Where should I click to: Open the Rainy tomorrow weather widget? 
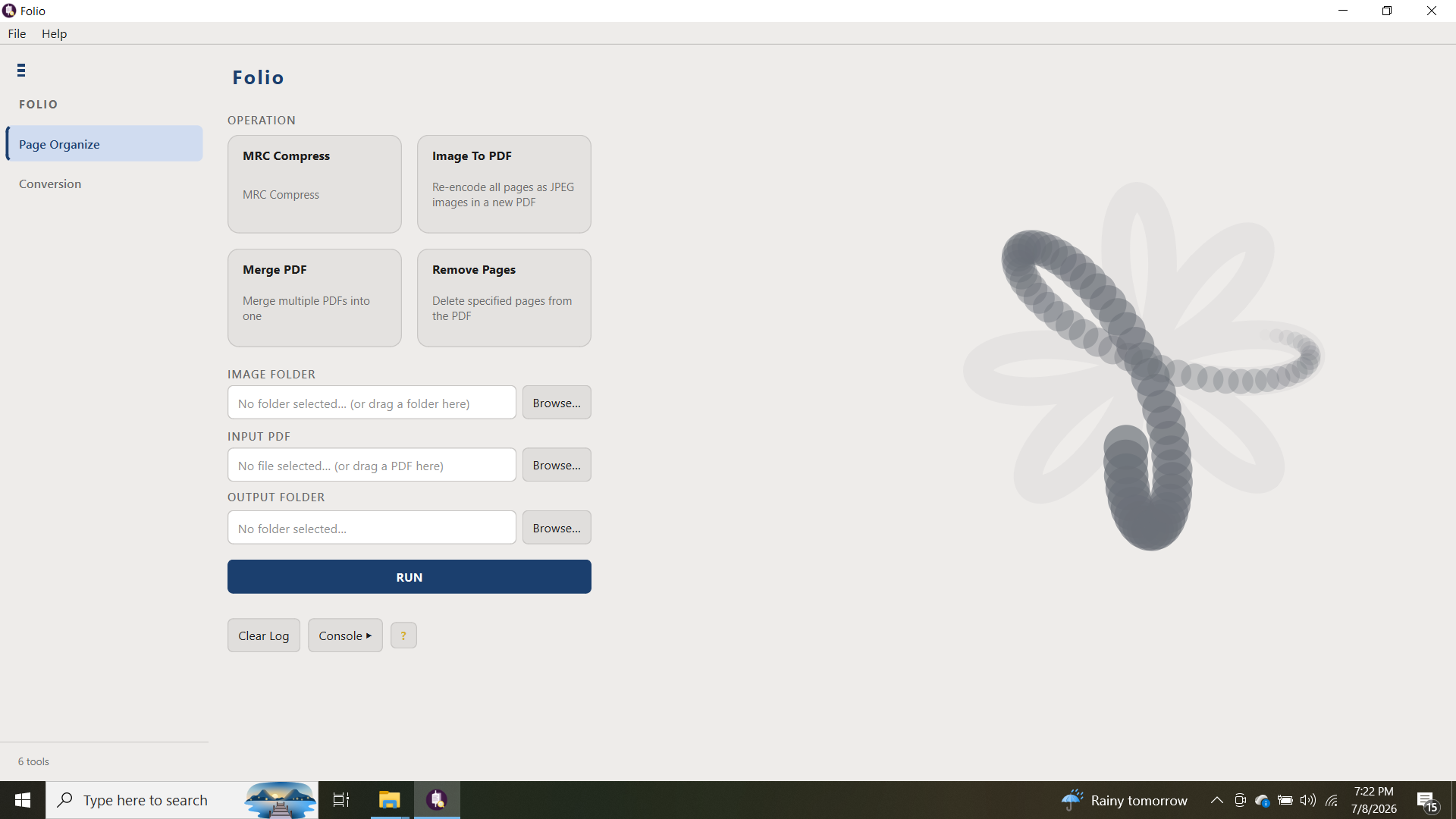[1125, 800]
